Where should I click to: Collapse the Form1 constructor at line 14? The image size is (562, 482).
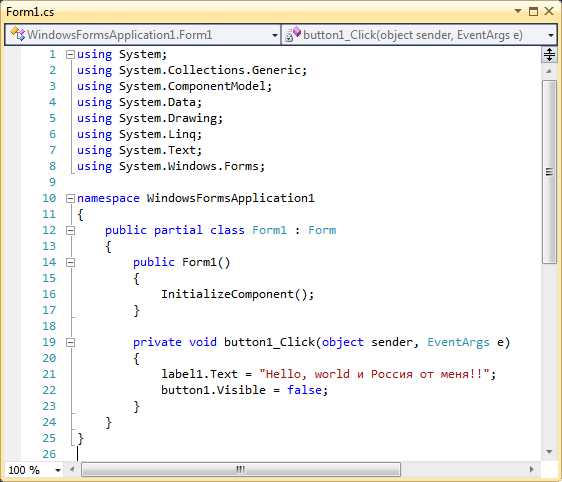(70, 263)
